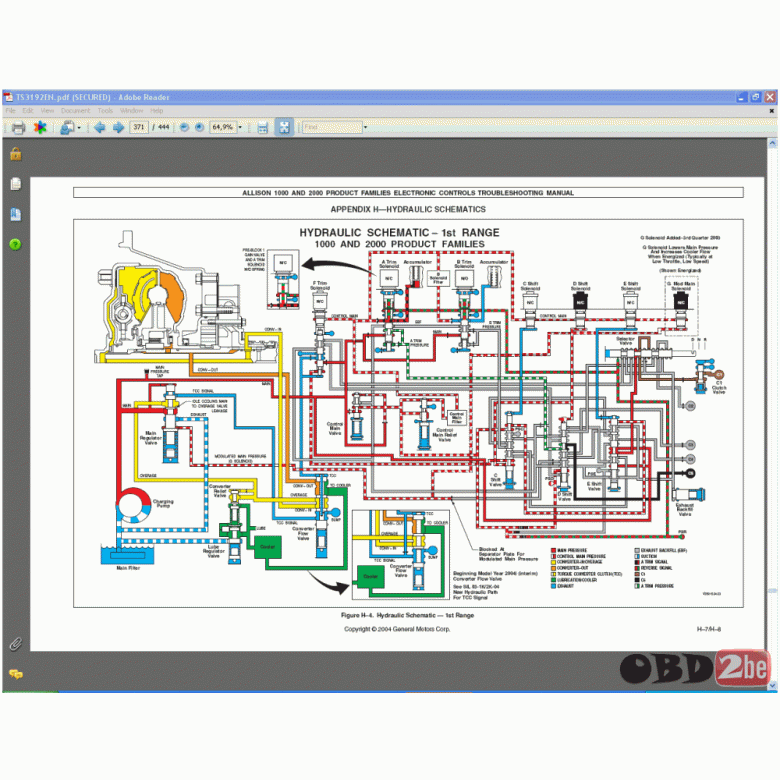Open the Help menu

click(x=157, y=111)
